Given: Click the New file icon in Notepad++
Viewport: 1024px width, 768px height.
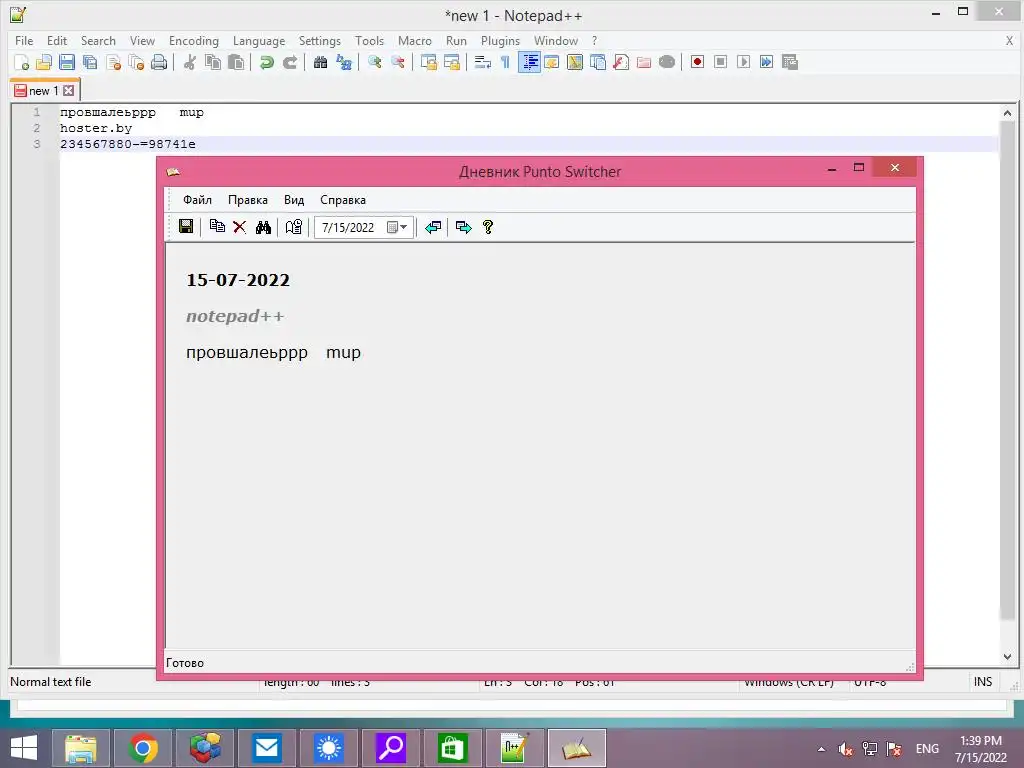Looking at the screenshot, I should tap(22, 62).
